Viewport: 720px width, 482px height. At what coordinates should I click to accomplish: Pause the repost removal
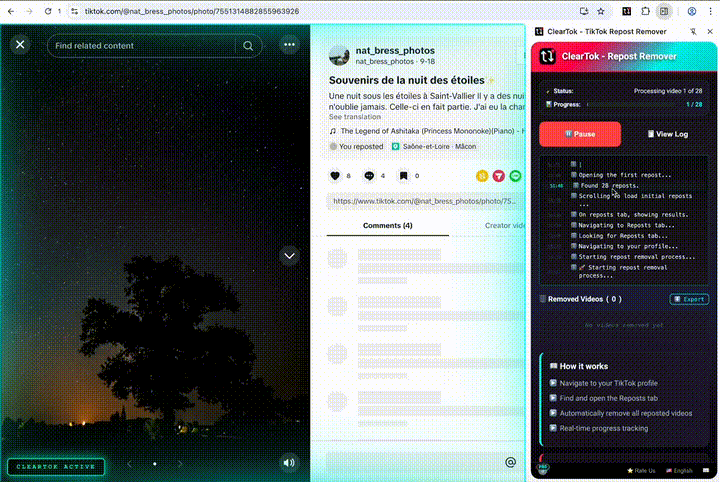(x=580, y=134)
